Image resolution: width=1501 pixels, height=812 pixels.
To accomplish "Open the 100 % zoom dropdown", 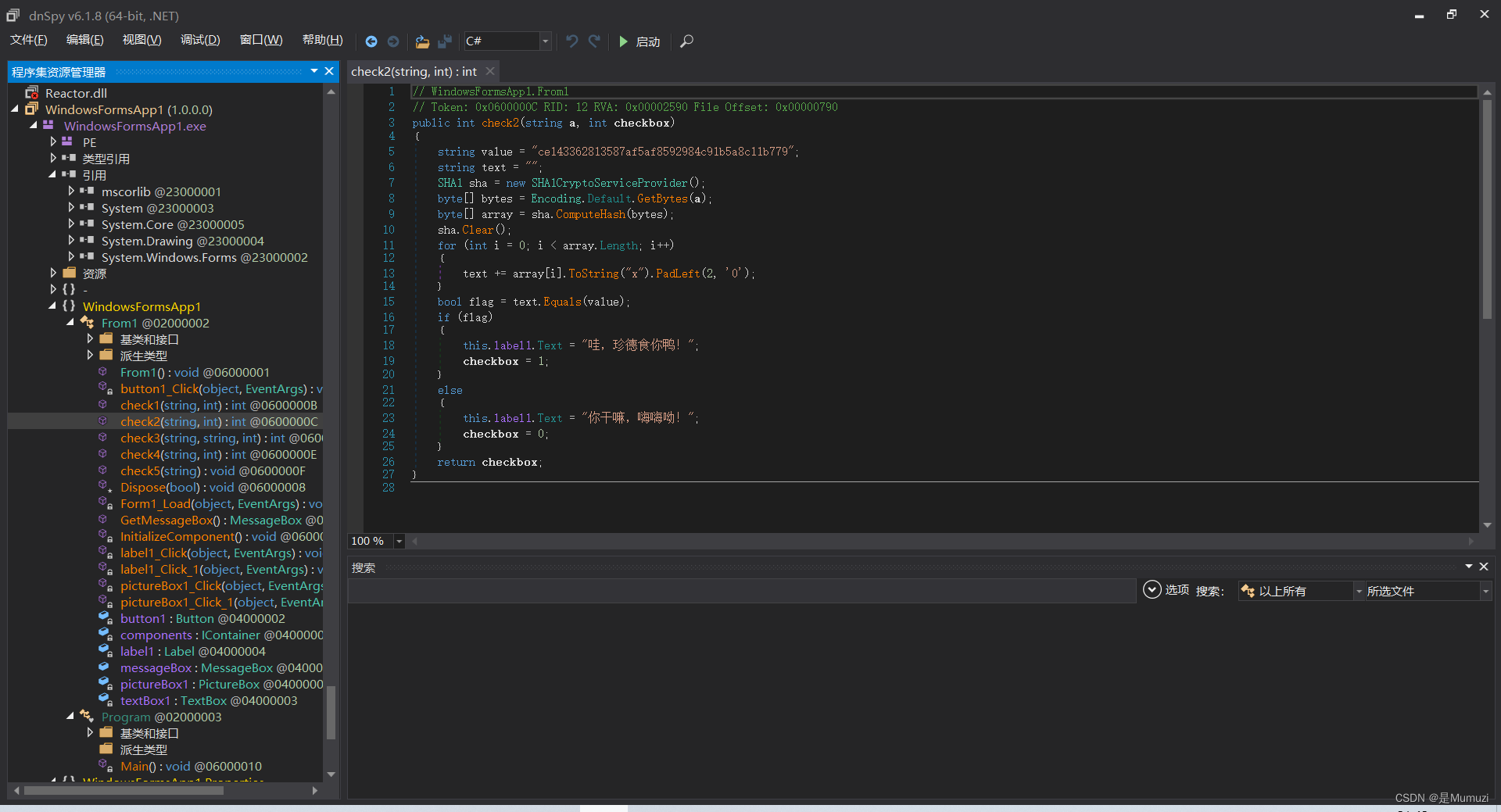I will [399, 541].
